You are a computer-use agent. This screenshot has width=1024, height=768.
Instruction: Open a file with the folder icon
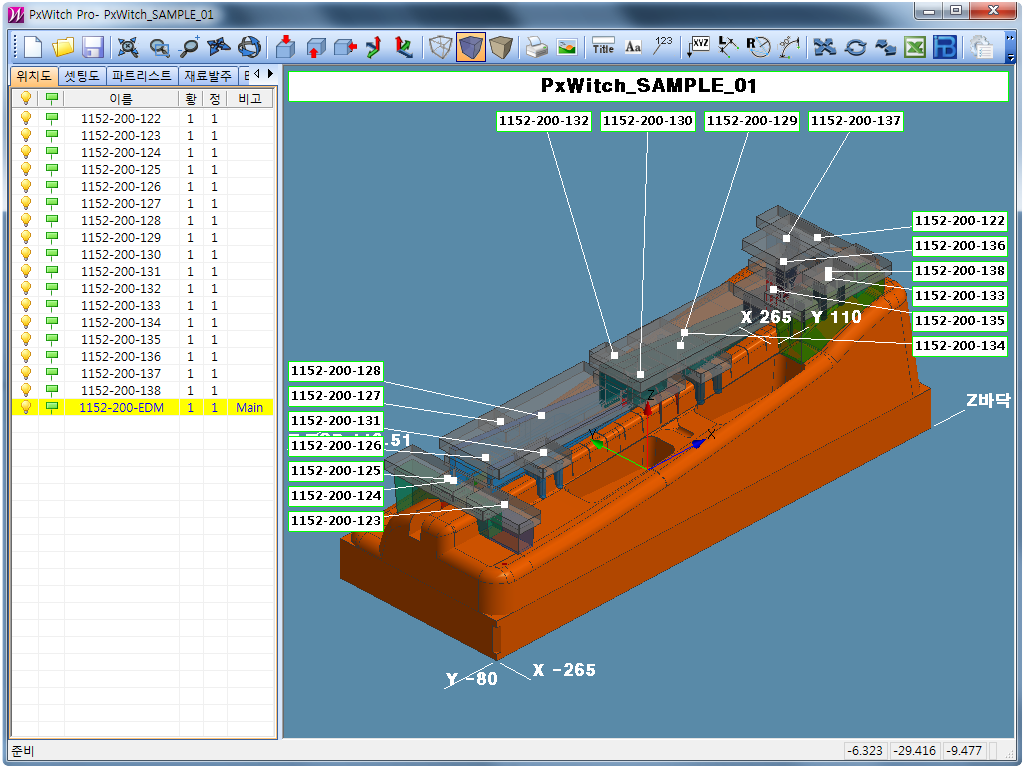click(63, 47)
